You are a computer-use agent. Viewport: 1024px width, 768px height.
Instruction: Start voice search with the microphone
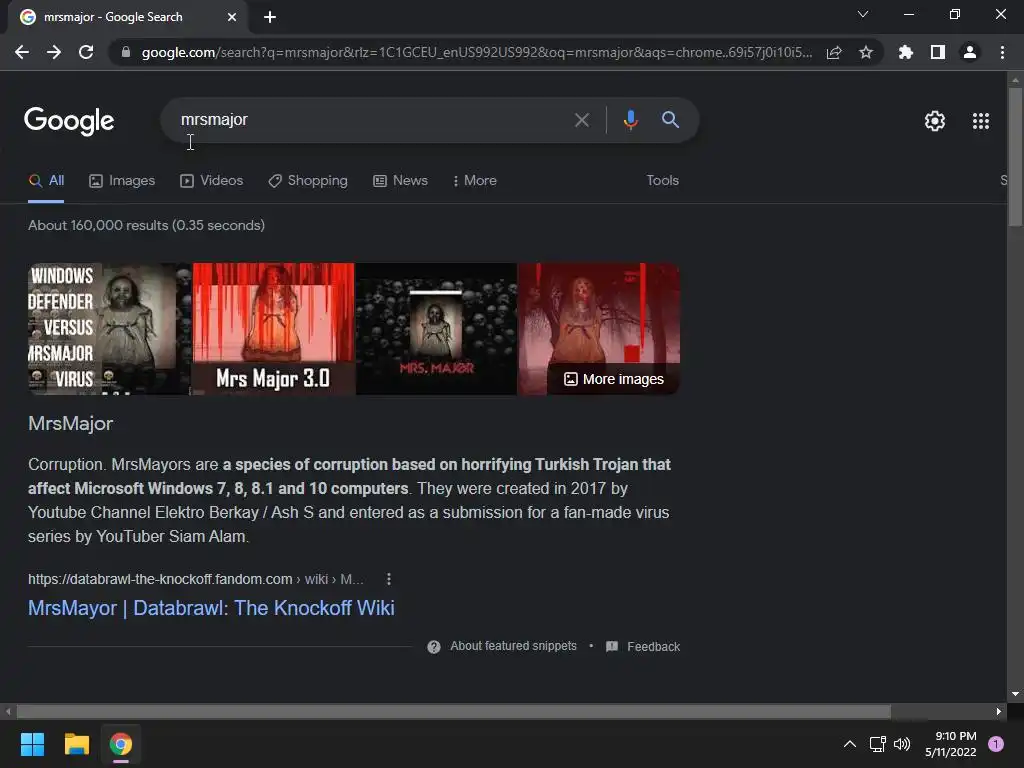tap(630, 120)
